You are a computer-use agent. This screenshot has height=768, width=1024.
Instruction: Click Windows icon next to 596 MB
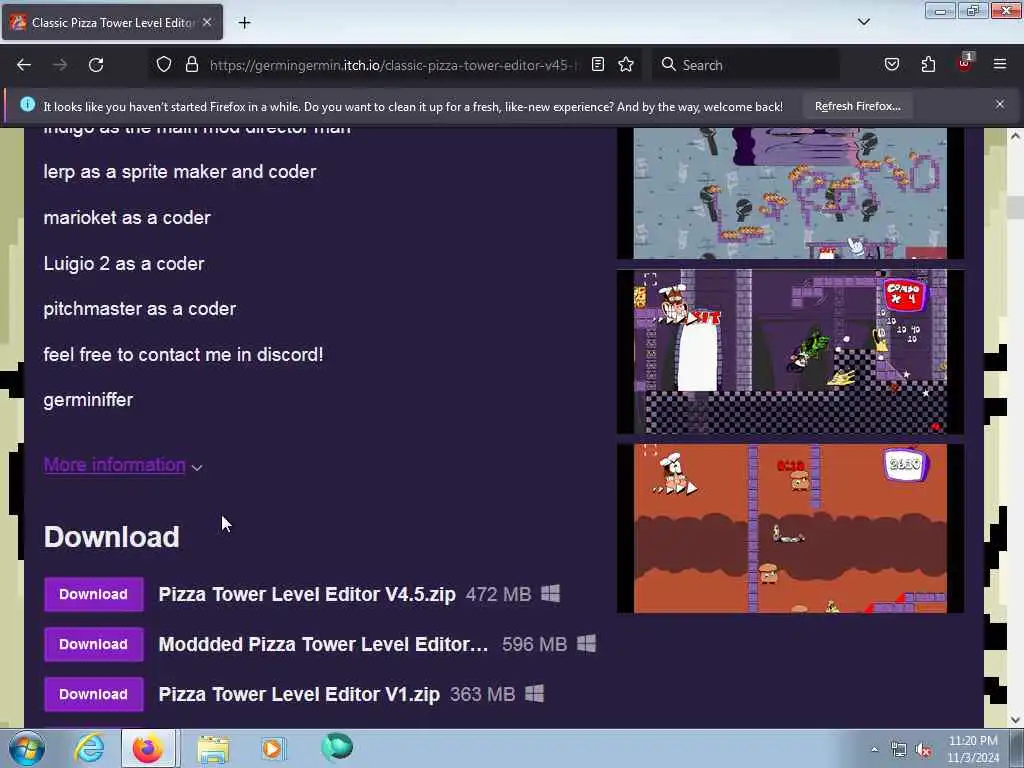[586, 644]
